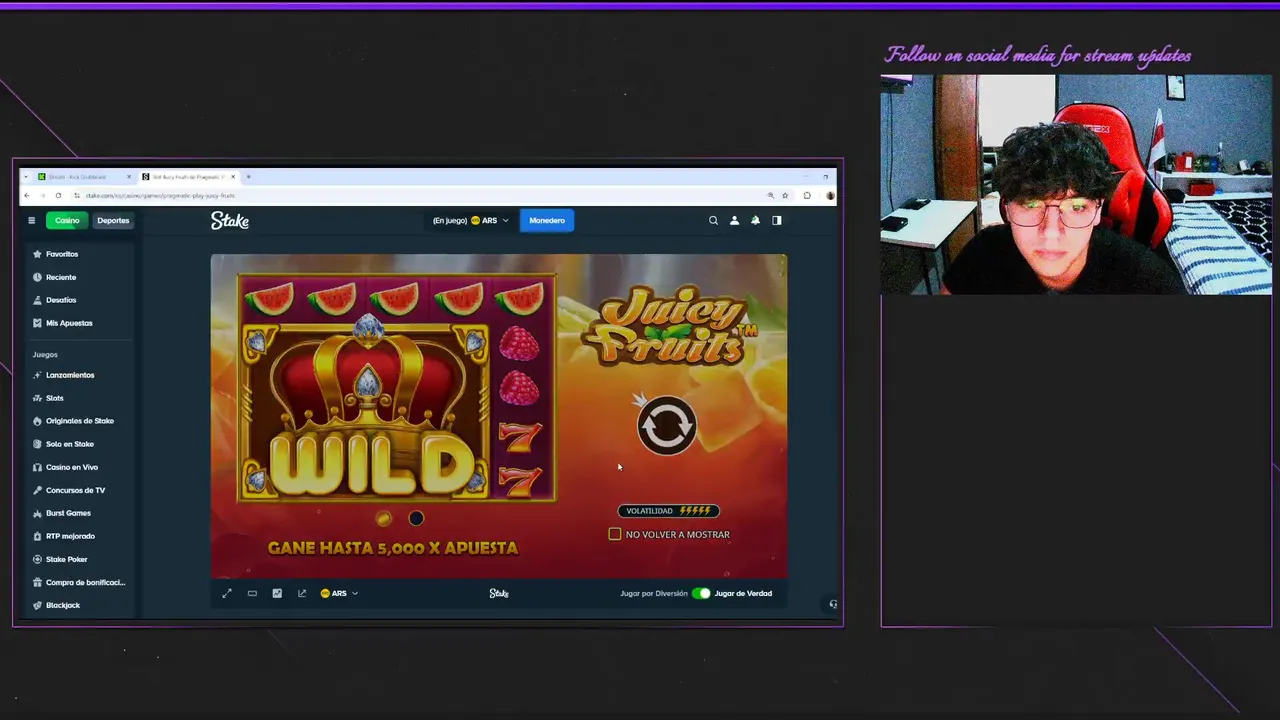Check the NO VOLVER A MOSTRAR checkbox

[x=615, y=535]
